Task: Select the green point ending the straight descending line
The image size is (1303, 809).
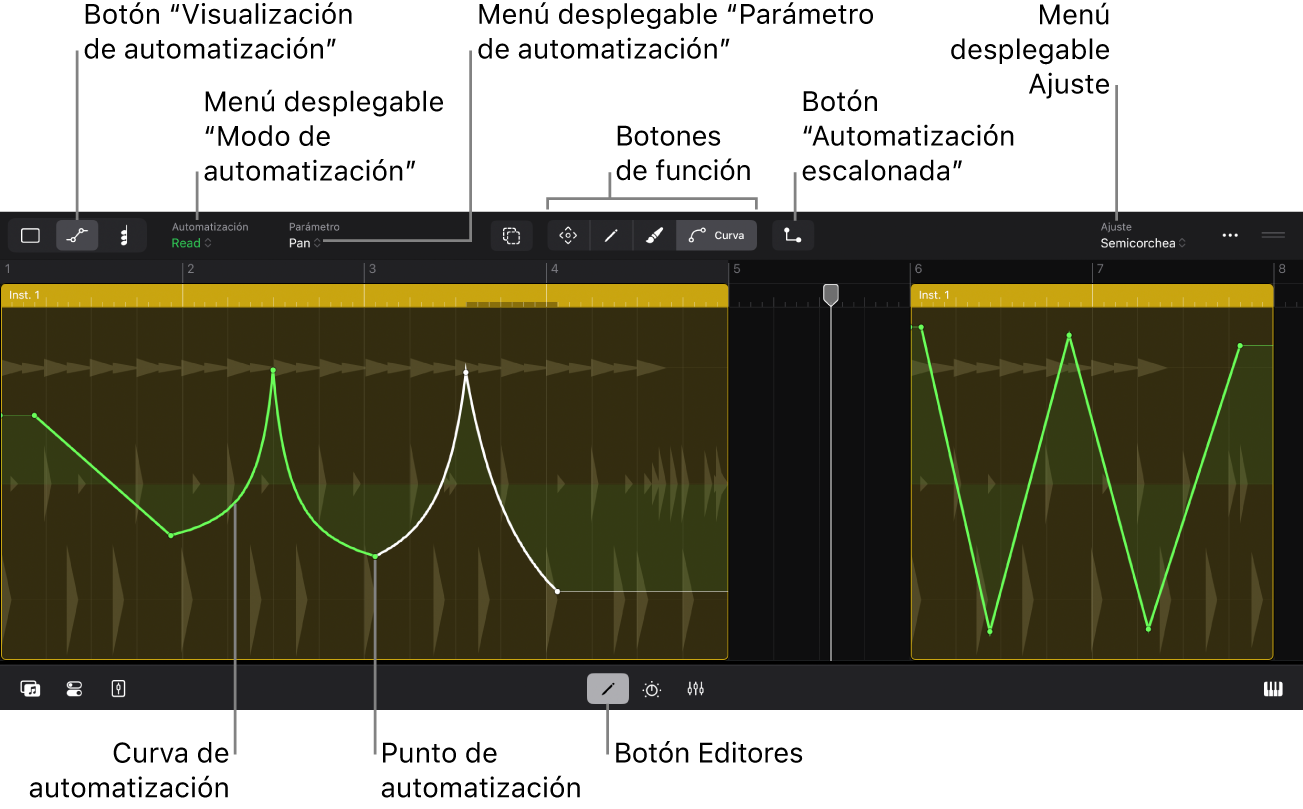Action: [x=171, y=535]
